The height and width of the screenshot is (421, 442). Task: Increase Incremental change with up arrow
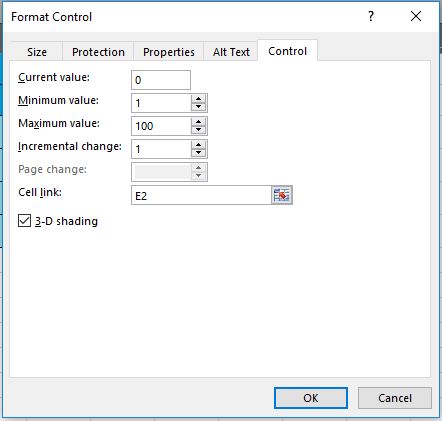point(199,145)
